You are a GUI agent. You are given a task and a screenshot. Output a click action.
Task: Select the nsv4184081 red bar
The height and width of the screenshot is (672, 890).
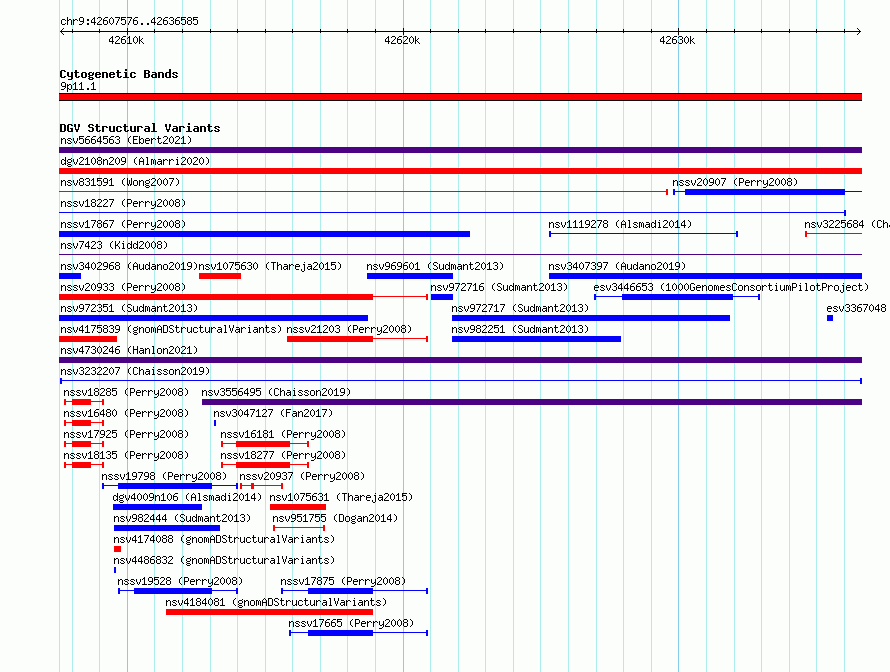[270, 612]
